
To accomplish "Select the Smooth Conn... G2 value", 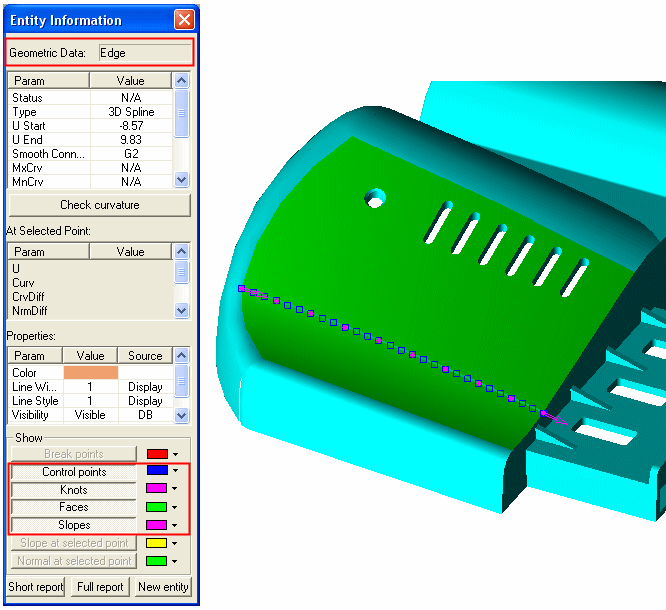I will [131, 154].
